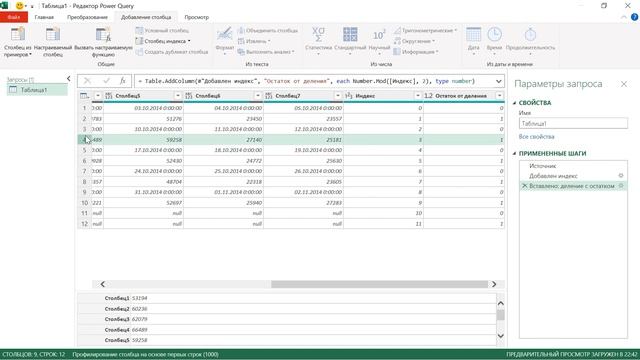The height and width of the screenshot is (360, 640).
Task: Select row number 7 header
Action: pyautogui.click(x=84, y=171)
